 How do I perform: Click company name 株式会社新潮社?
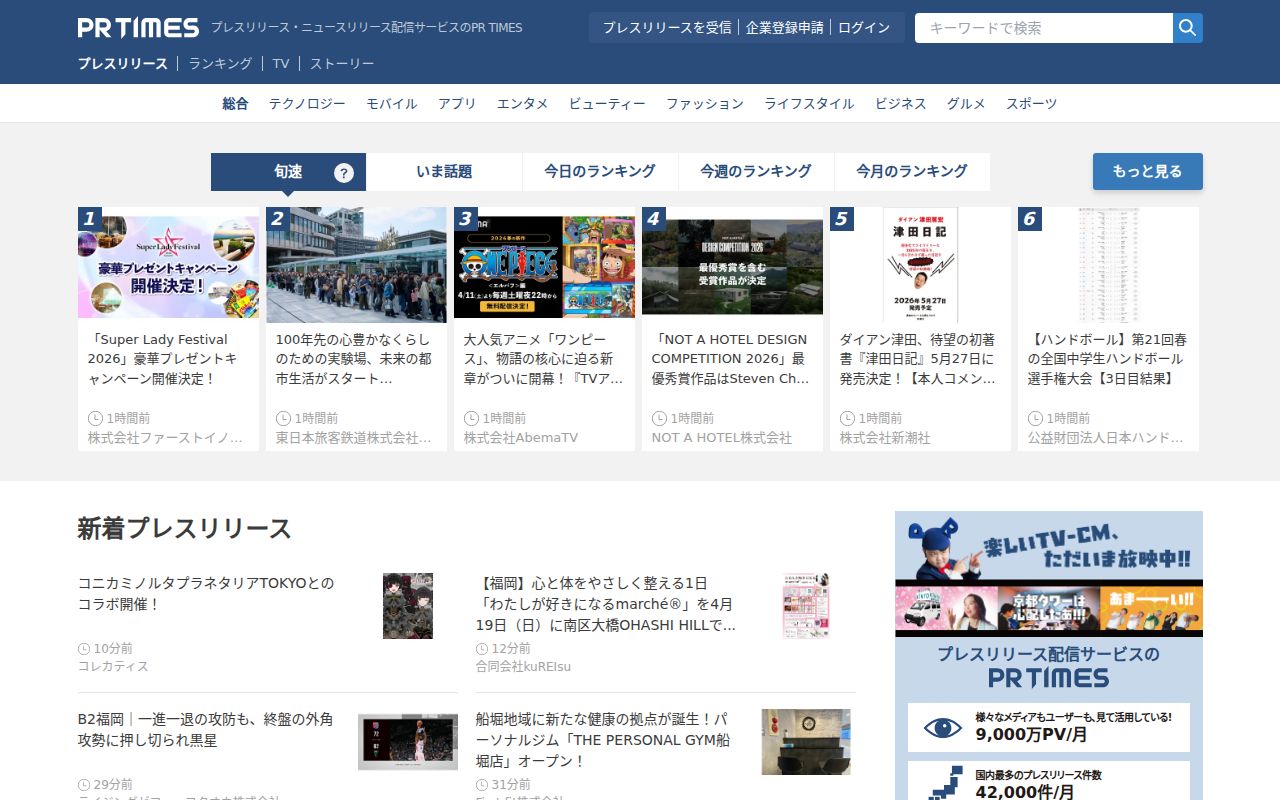point(885,438)
